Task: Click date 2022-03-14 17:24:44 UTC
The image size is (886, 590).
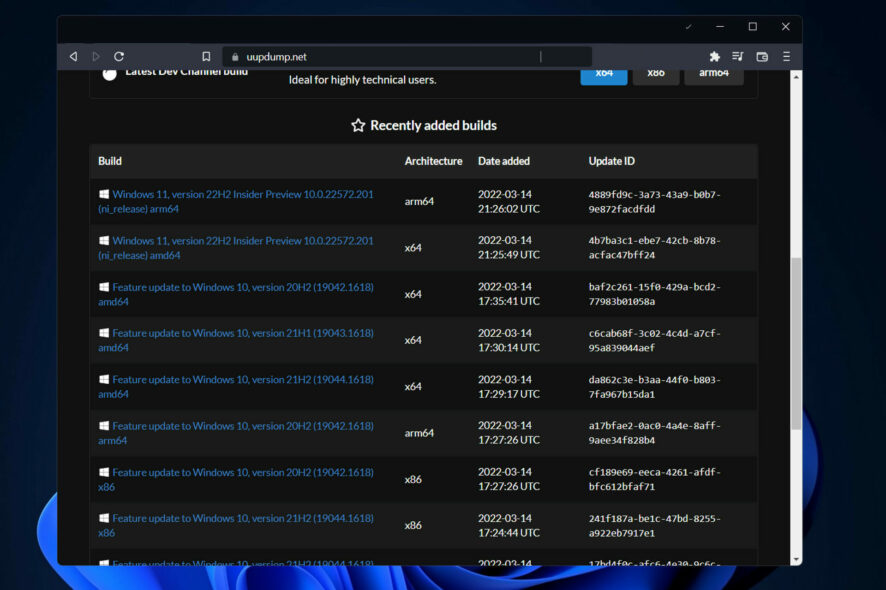Action: pos(509,526)
